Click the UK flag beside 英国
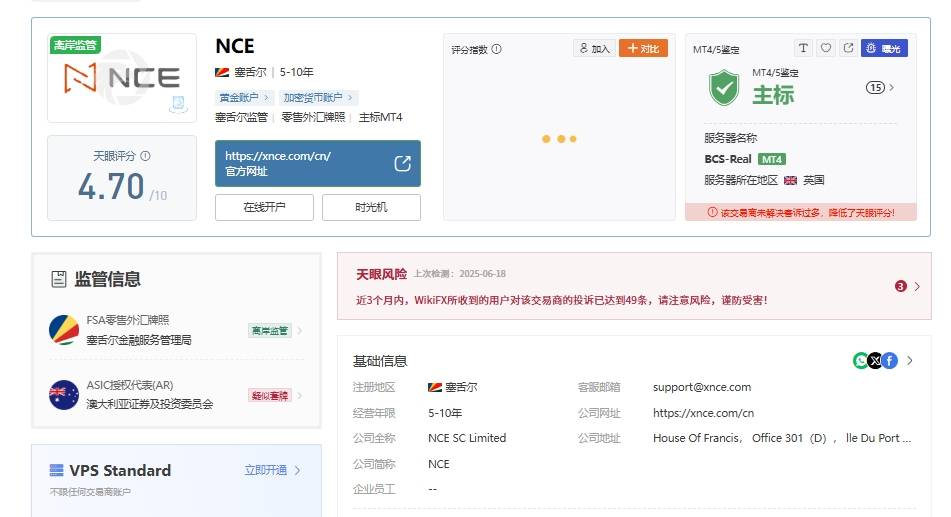Viewport: 951px width, 517px height. [790, 180]
